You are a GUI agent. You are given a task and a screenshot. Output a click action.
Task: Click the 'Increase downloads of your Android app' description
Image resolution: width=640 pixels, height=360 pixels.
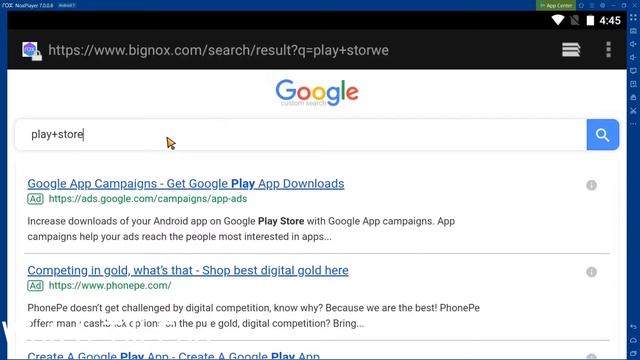(x=241, y=229)
